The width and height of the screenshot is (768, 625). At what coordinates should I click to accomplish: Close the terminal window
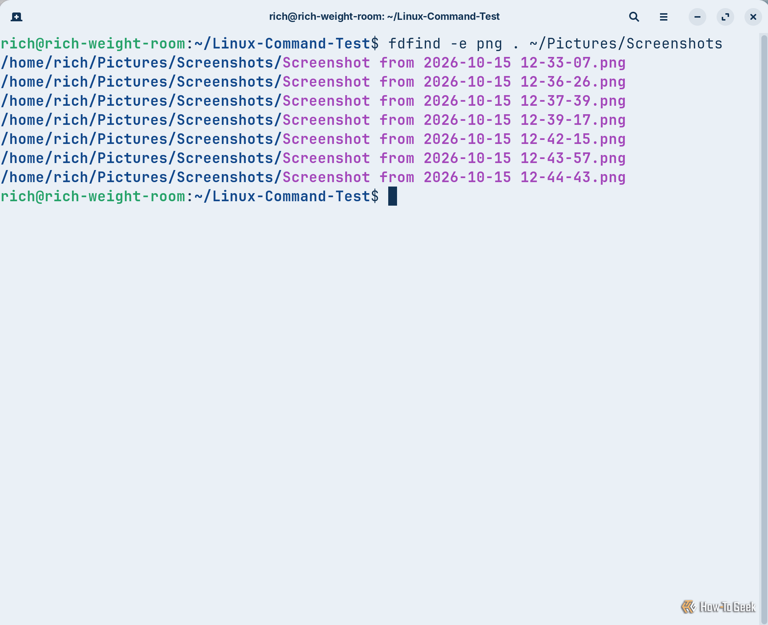[x=753, y=17]
